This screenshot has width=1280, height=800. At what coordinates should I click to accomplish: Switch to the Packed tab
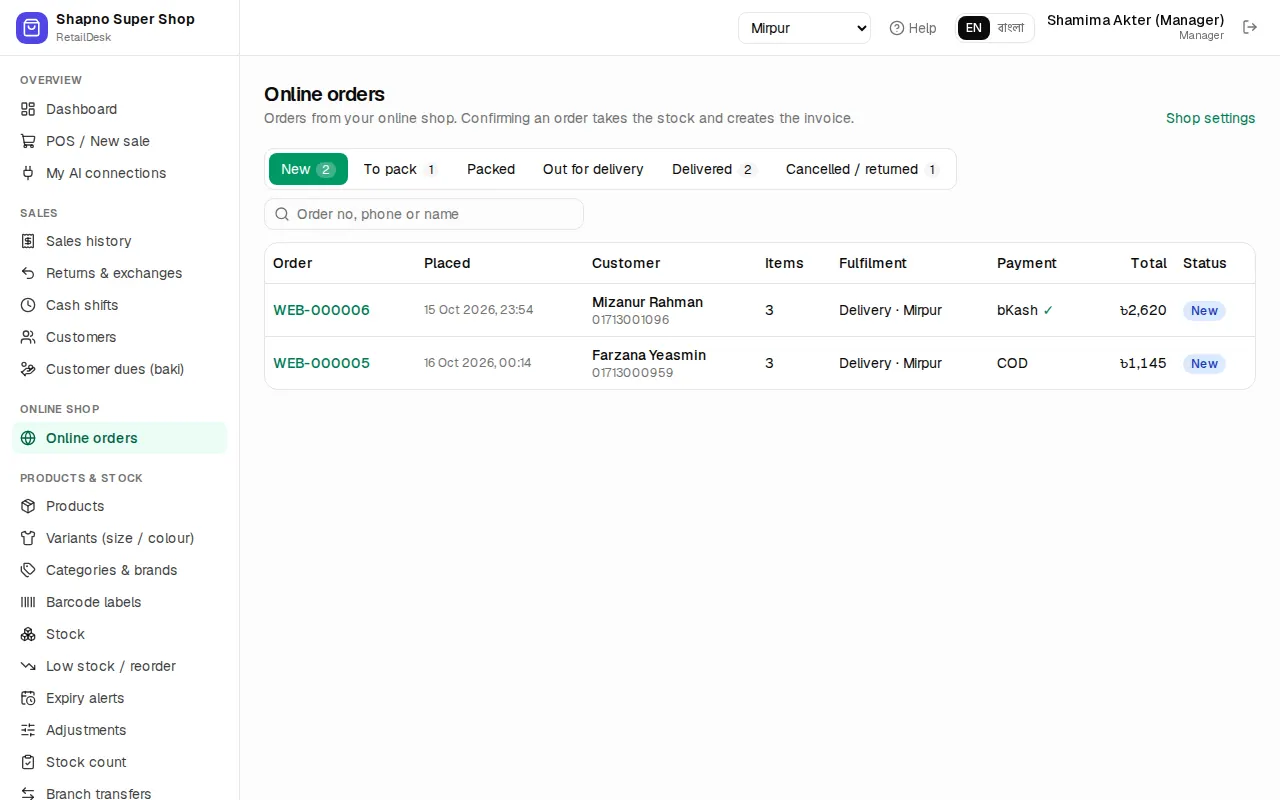pos(491,169)
